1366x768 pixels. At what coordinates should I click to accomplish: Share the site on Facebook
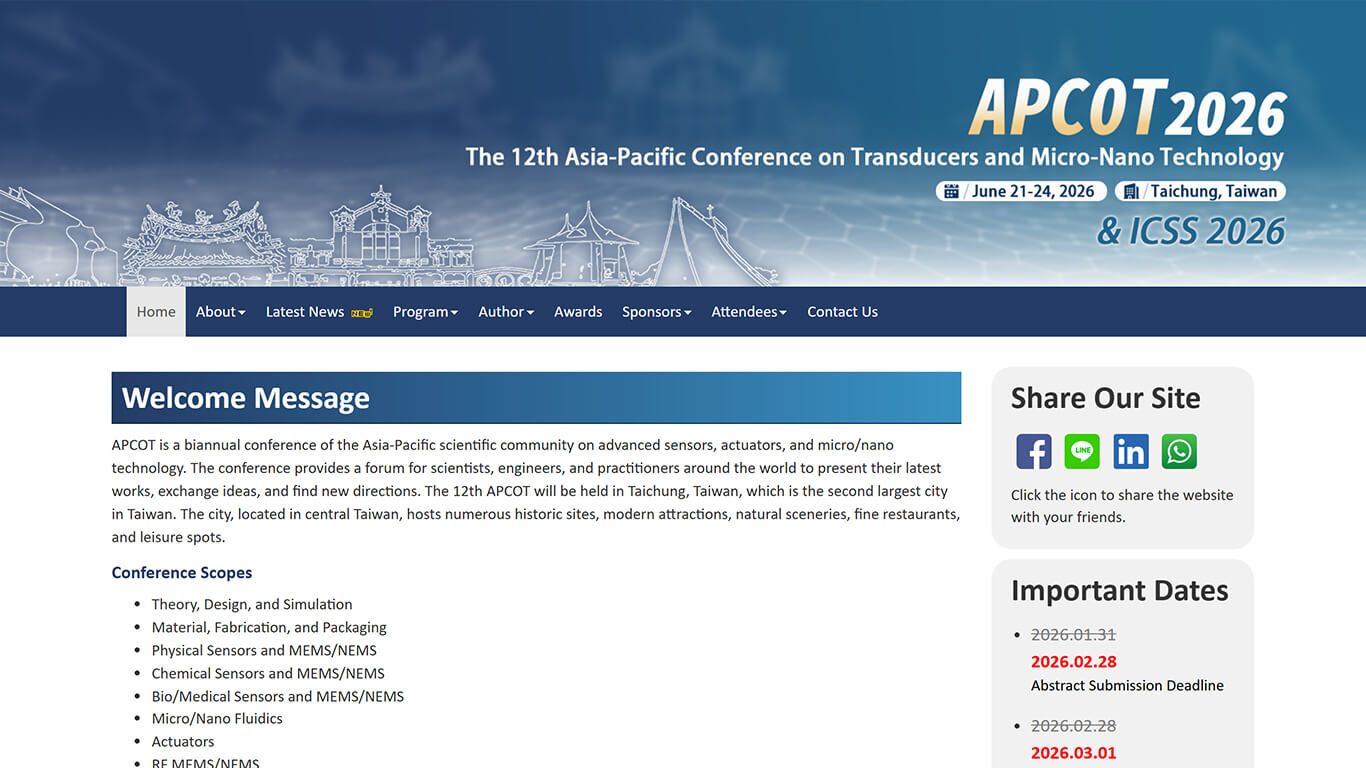click(1033, 452)
